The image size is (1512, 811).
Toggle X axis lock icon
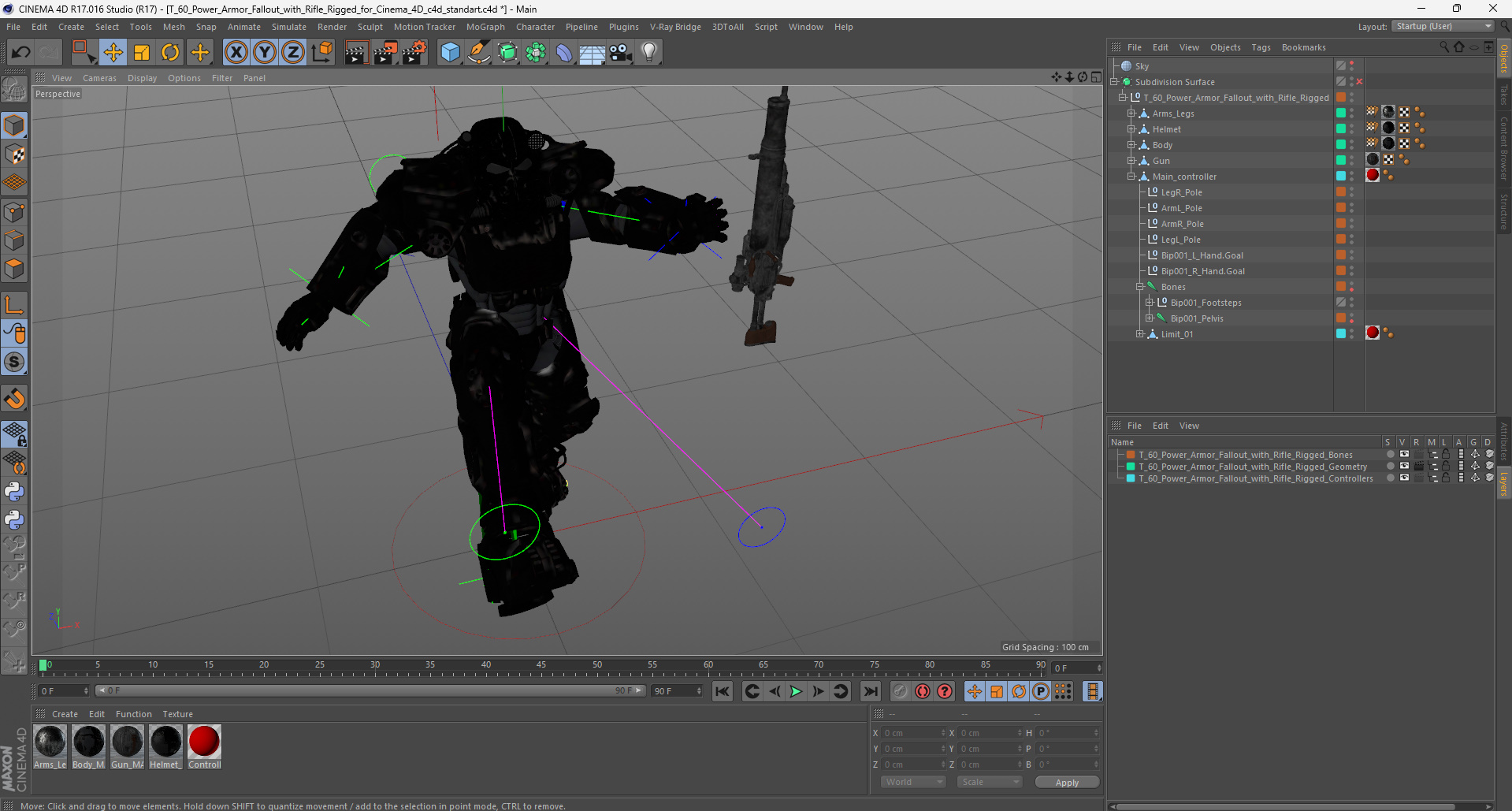[x=236, y=53]
